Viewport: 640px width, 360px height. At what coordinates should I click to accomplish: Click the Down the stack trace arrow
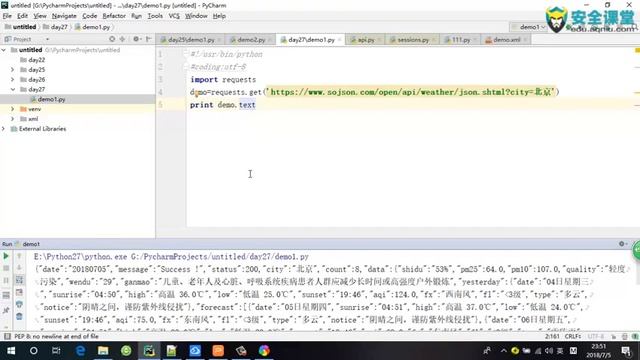pos(19,268)
